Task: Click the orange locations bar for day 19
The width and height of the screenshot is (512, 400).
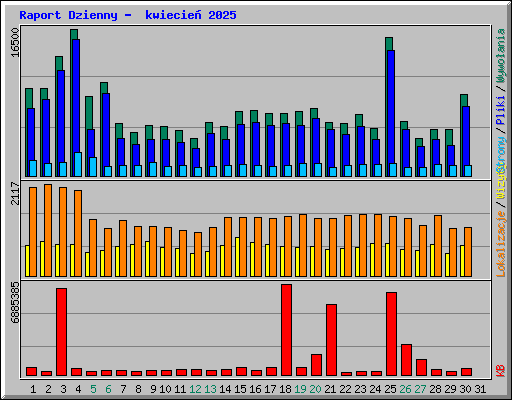Action: [303, 245]
